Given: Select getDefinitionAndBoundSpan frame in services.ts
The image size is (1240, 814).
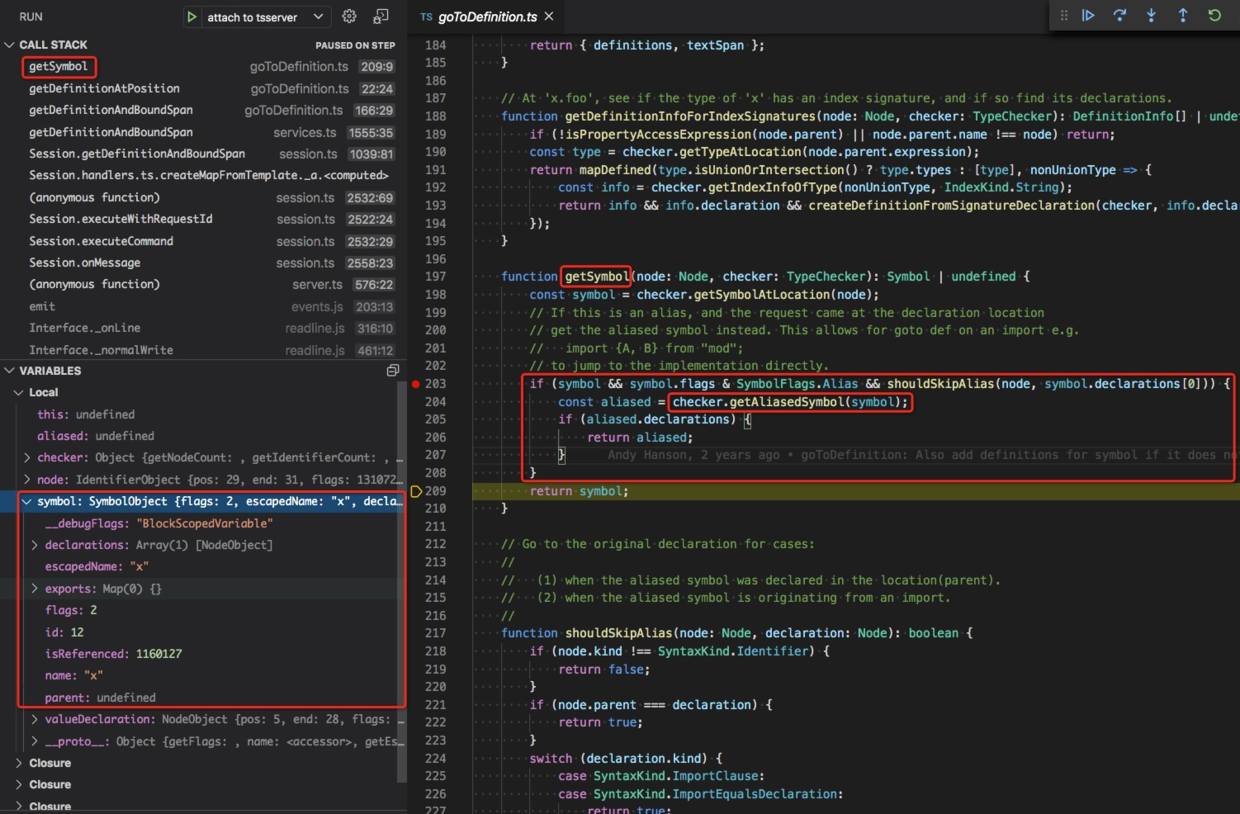Looking at the screenshot, I should 204,132.
